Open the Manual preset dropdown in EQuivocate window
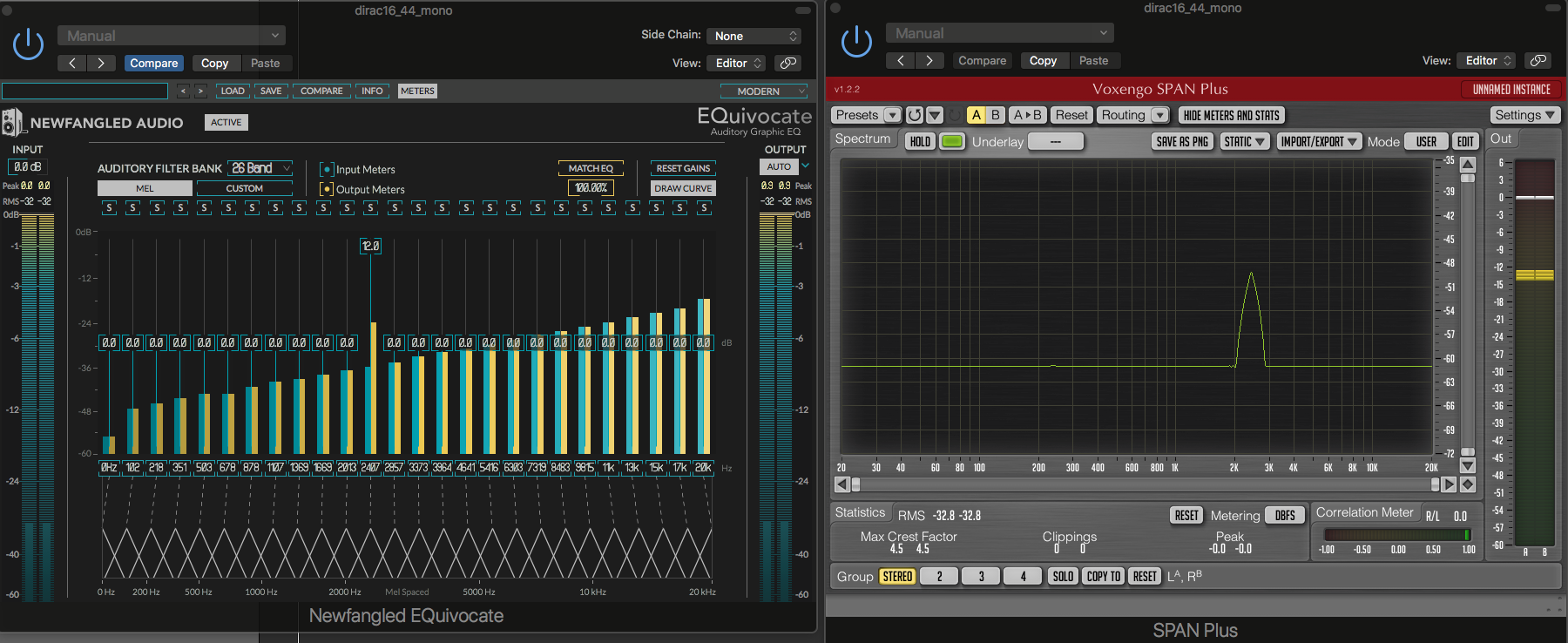Screen dimensions: 1568x643 tap(172, 36)
